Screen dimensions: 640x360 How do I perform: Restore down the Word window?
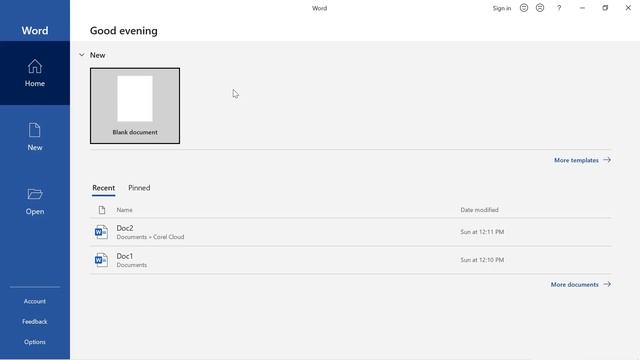tap(605, 8)
